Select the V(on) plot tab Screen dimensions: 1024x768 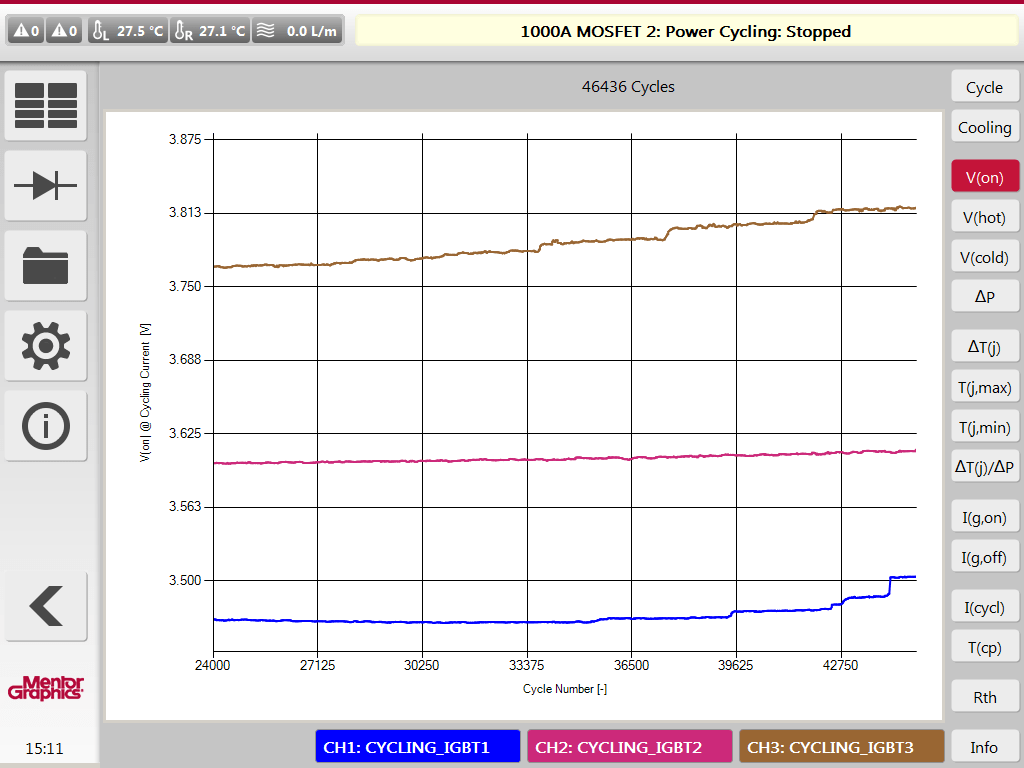[x=984, y=177]
